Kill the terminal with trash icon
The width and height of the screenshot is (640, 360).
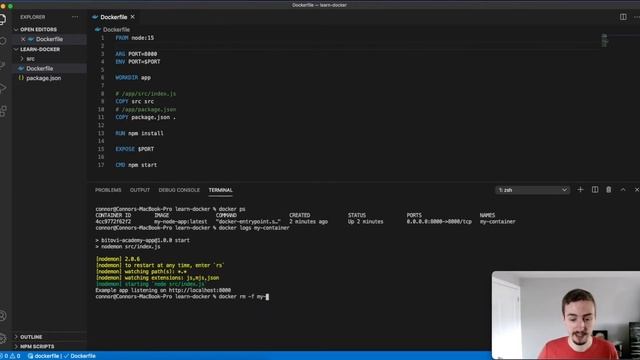point(609,190)
